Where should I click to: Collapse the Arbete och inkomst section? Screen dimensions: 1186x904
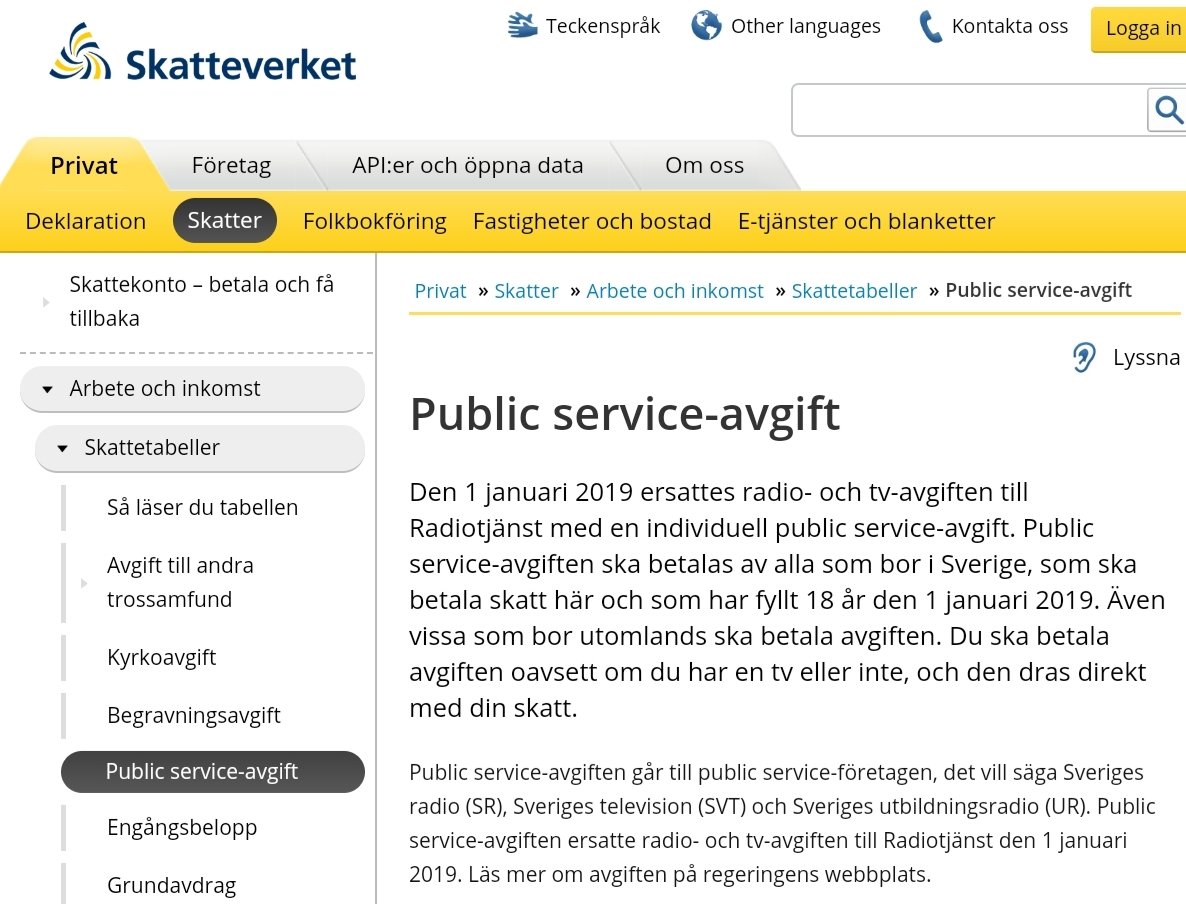click(x=48, y=389)
